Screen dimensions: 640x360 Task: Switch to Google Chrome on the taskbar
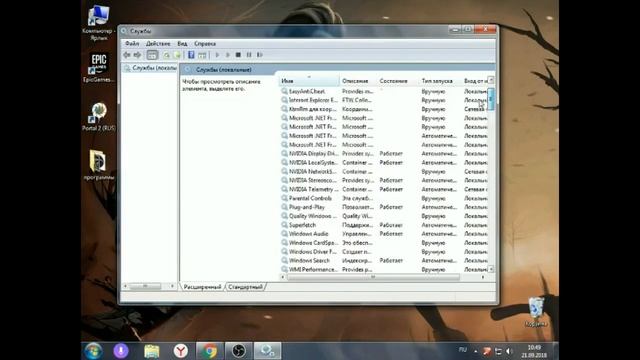pyautogui.click(x=210, y=351)
